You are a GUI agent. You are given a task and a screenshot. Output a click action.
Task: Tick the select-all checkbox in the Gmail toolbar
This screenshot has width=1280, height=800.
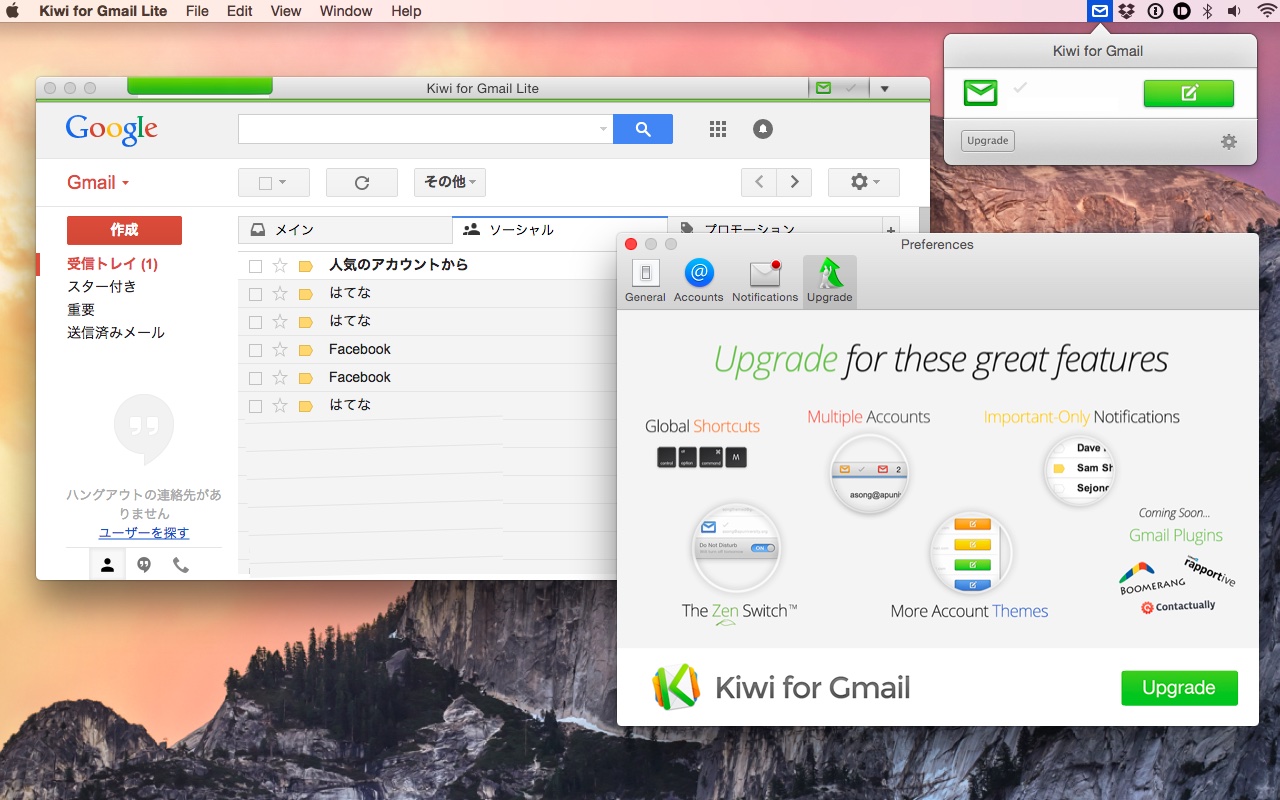pos(265,183)
